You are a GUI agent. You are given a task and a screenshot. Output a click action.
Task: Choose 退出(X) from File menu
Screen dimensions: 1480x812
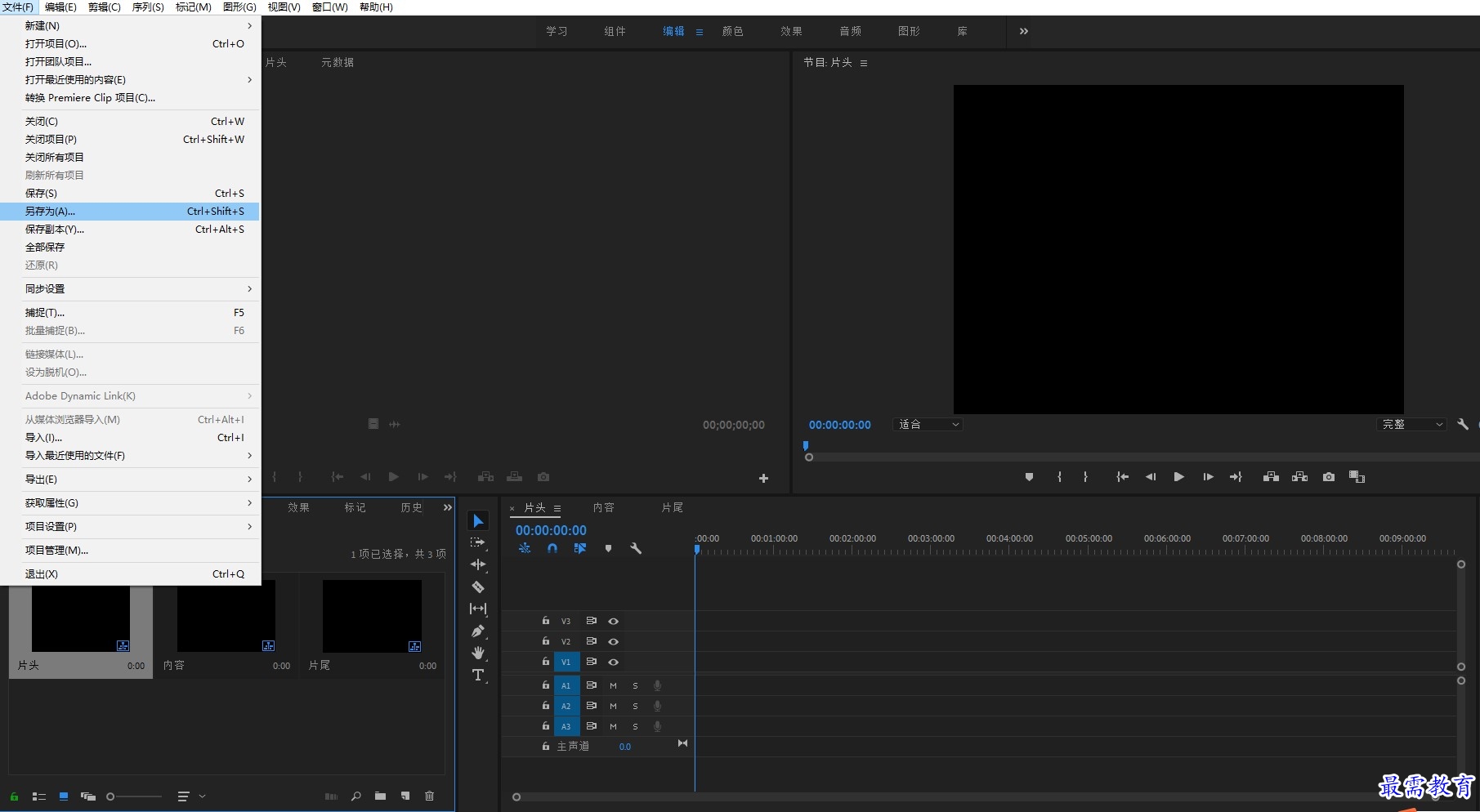131,574
